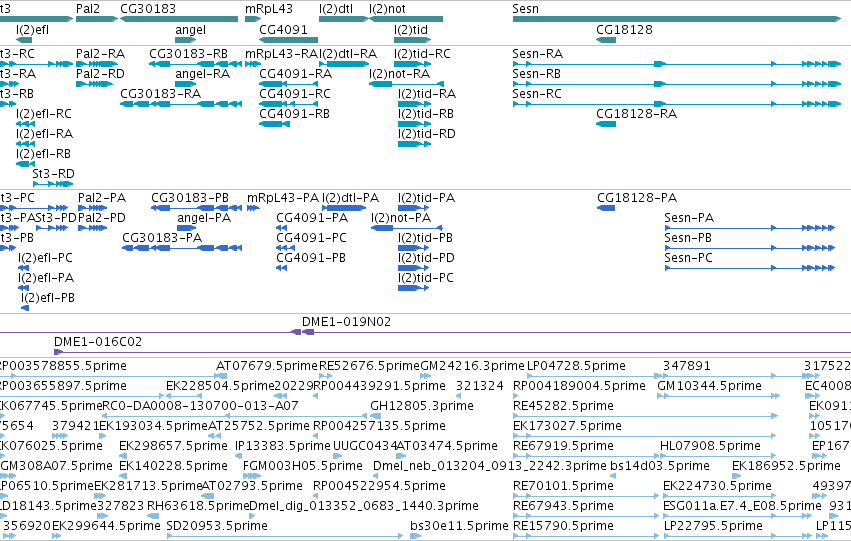Select the Pal2 gene arrow glyph
The image size is (851, 541).
[x=97, y=20]
